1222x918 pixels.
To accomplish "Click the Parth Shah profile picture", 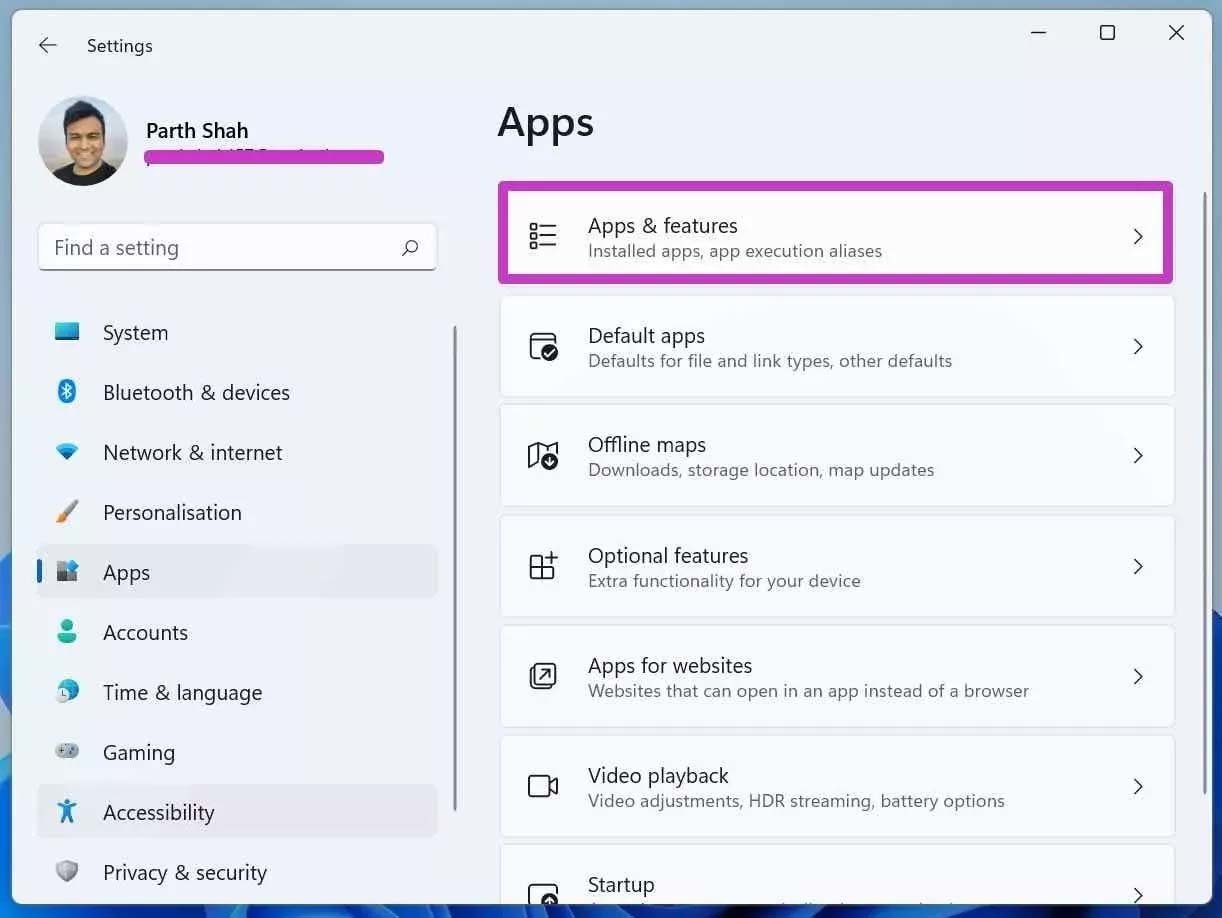I will click(x=83, y=141).
